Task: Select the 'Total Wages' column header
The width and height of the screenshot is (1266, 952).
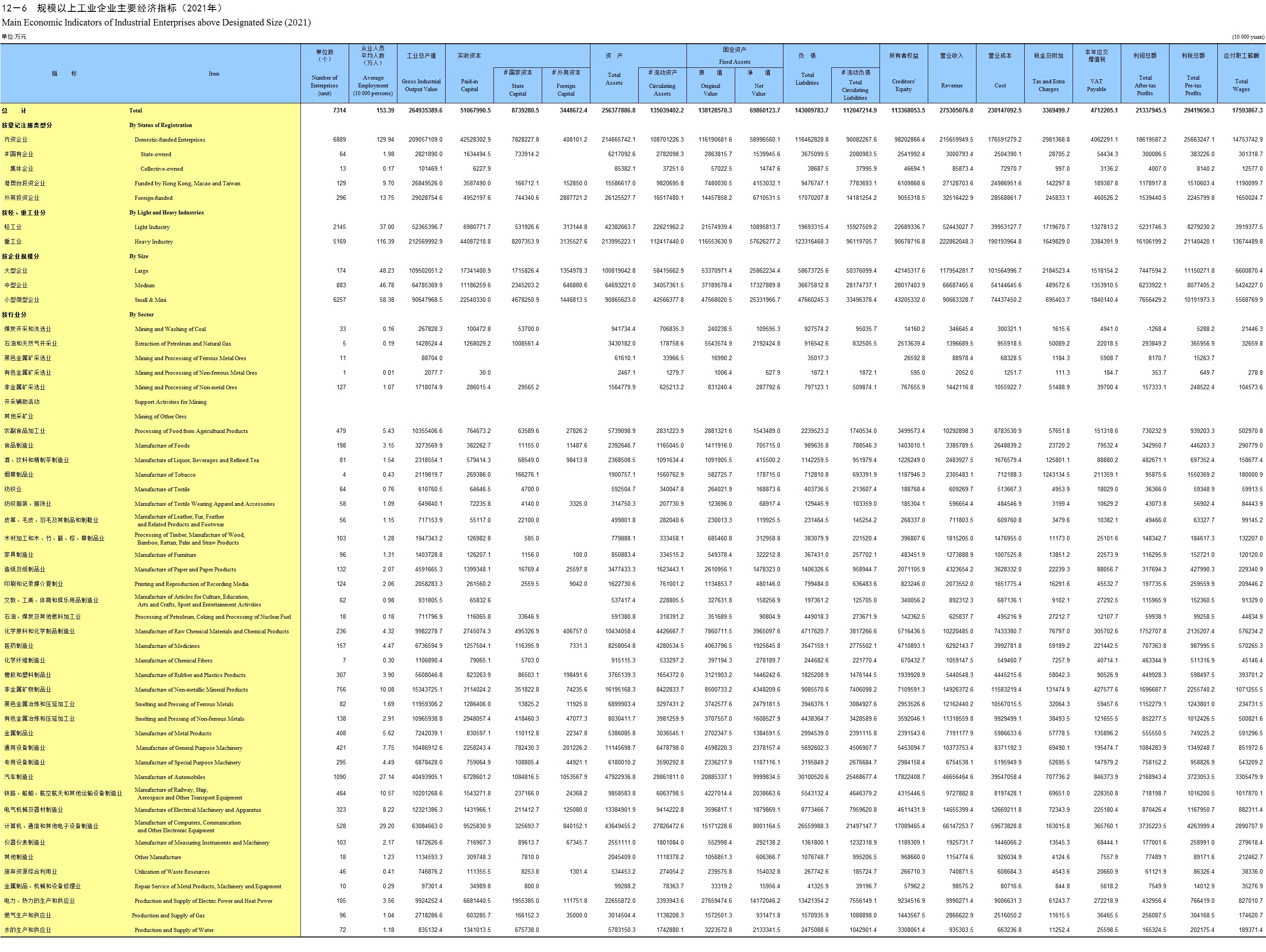Action: coord(1241,85)
